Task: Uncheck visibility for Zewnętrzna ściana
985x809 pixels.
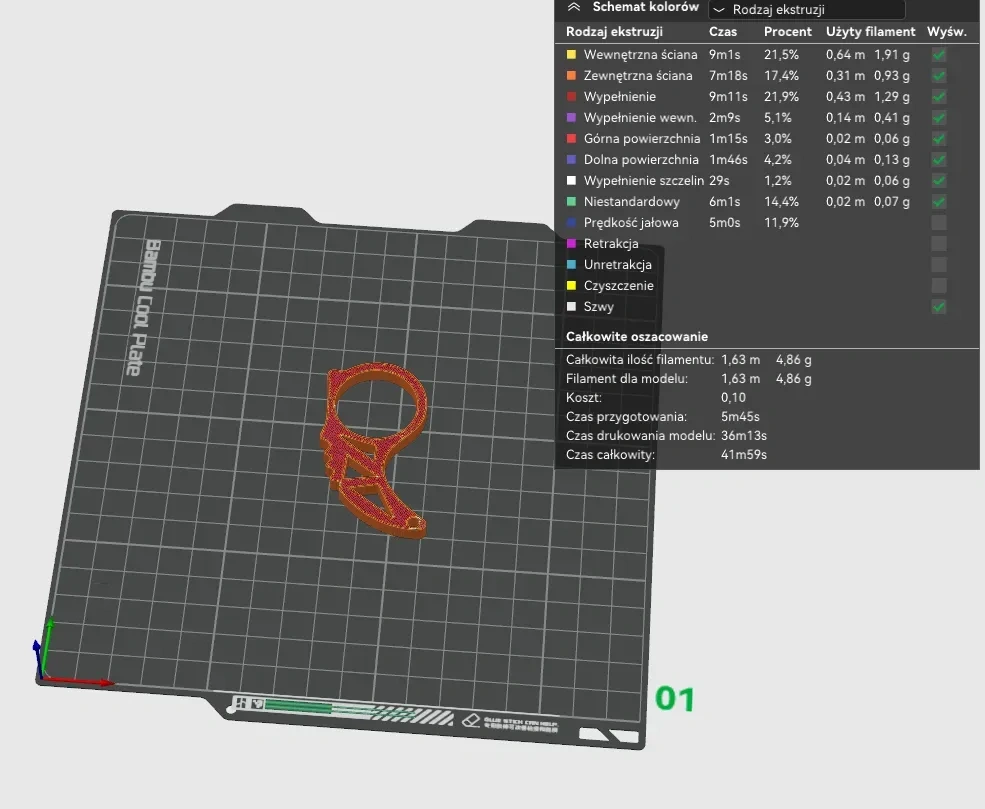Action: point(938,76)
